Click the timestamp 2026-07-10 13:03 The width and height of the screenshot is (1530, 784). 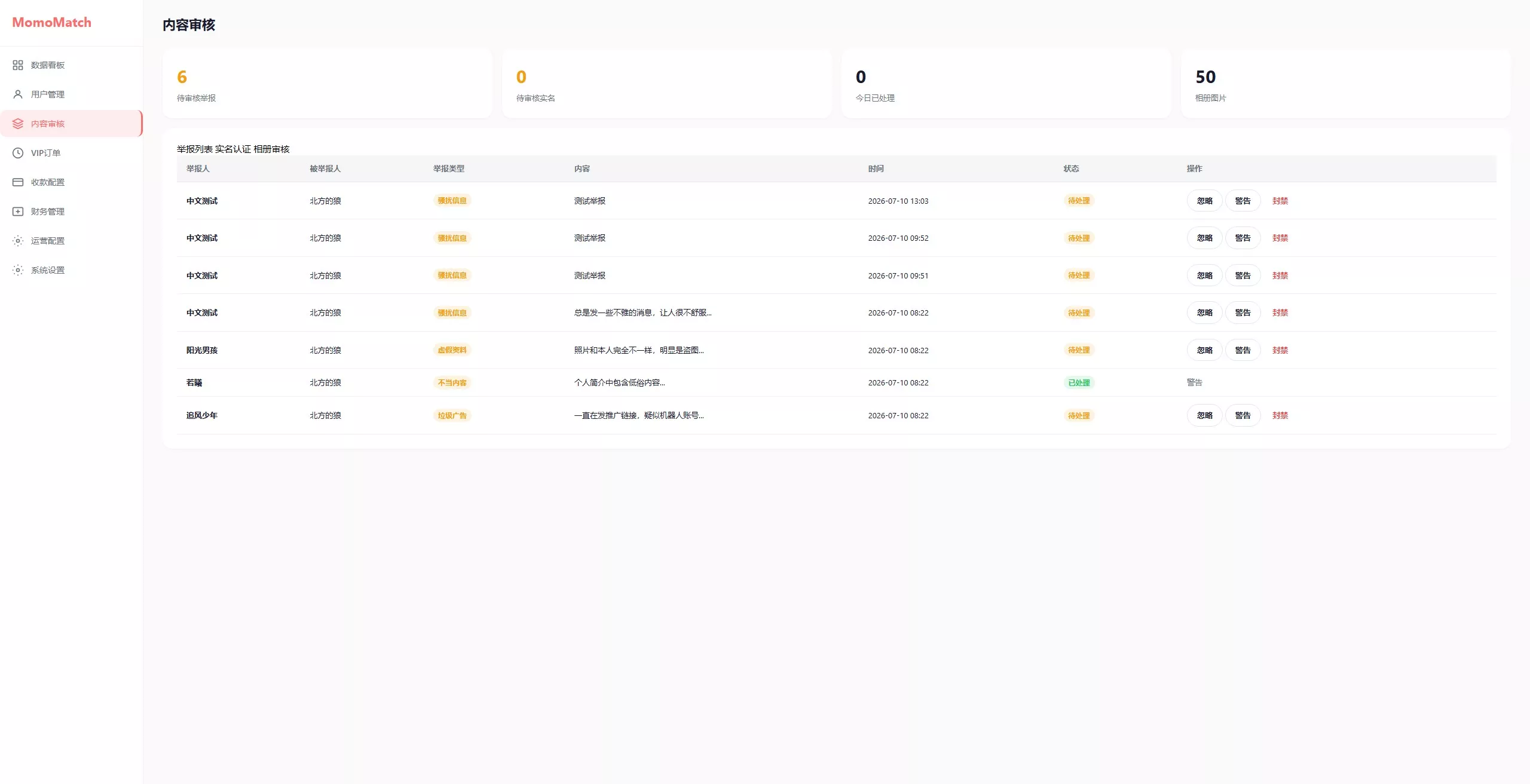[x=898, y=201]
